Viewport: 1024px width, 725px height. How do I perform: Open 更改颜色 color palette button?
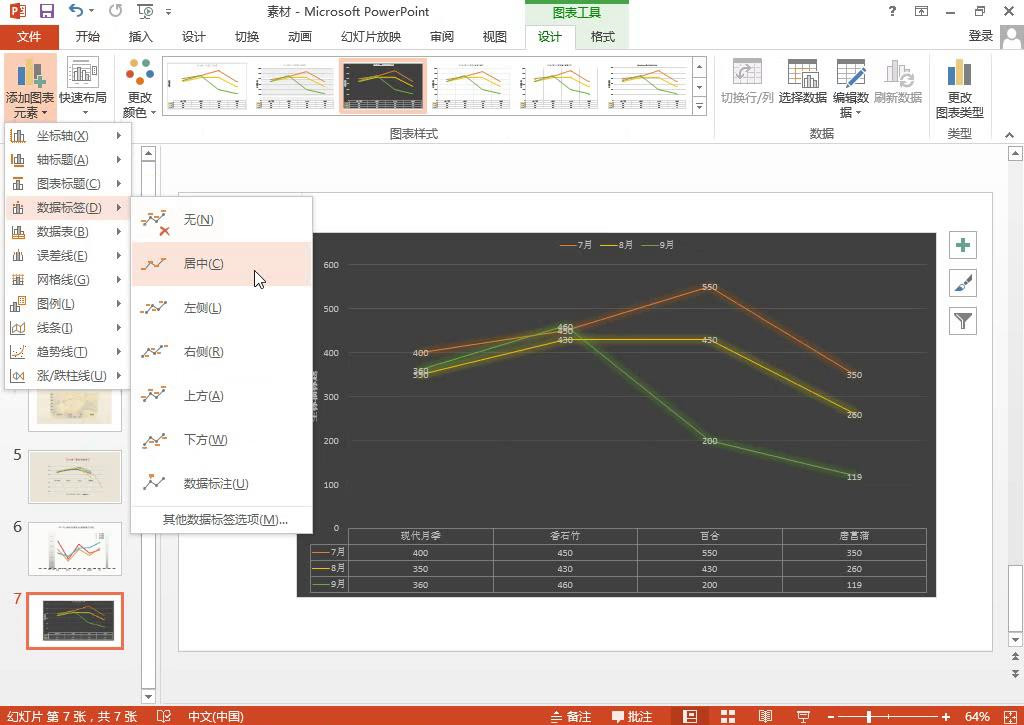click(x=140, y=88)
